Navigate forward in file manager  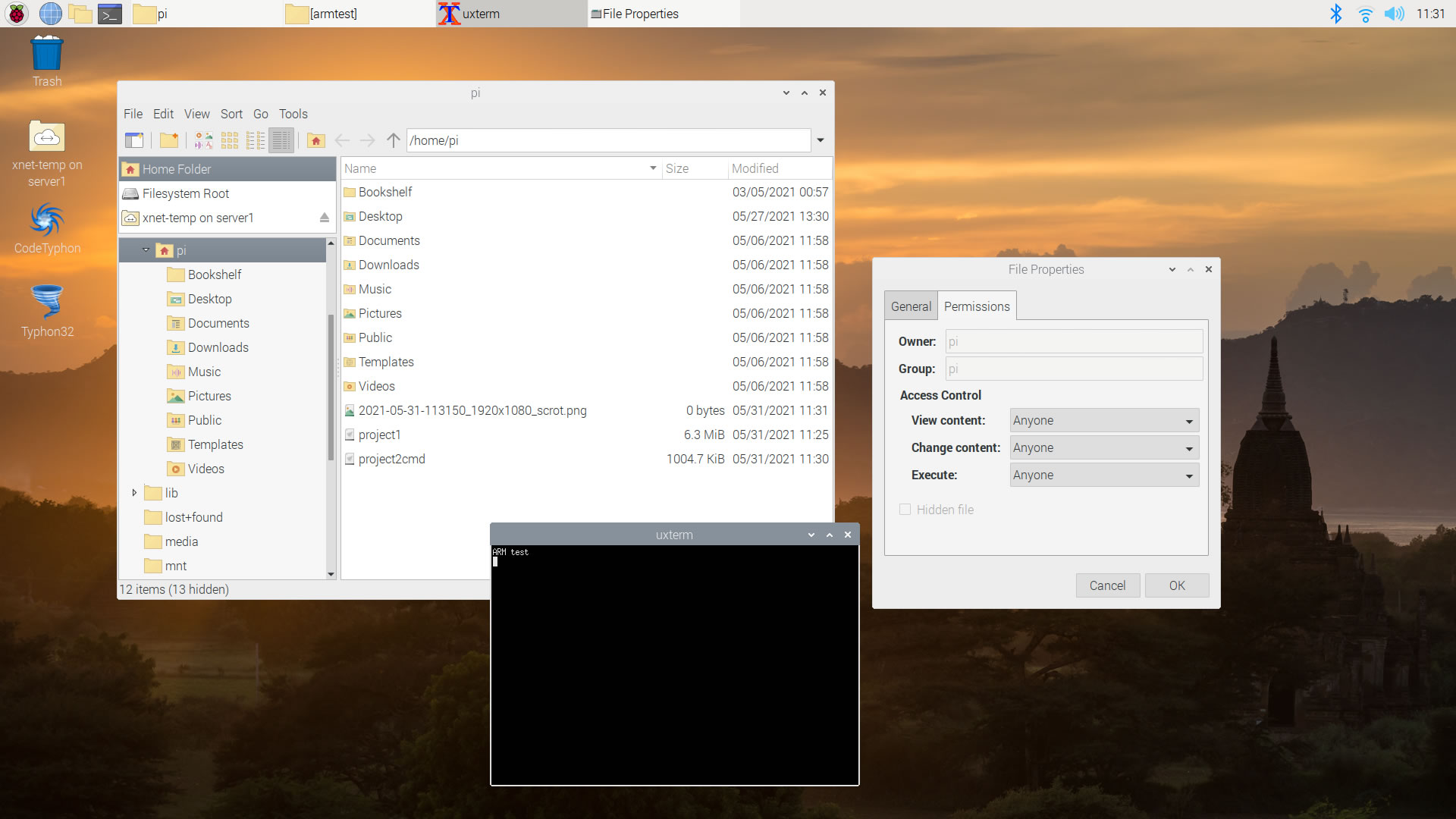[368, 140]
